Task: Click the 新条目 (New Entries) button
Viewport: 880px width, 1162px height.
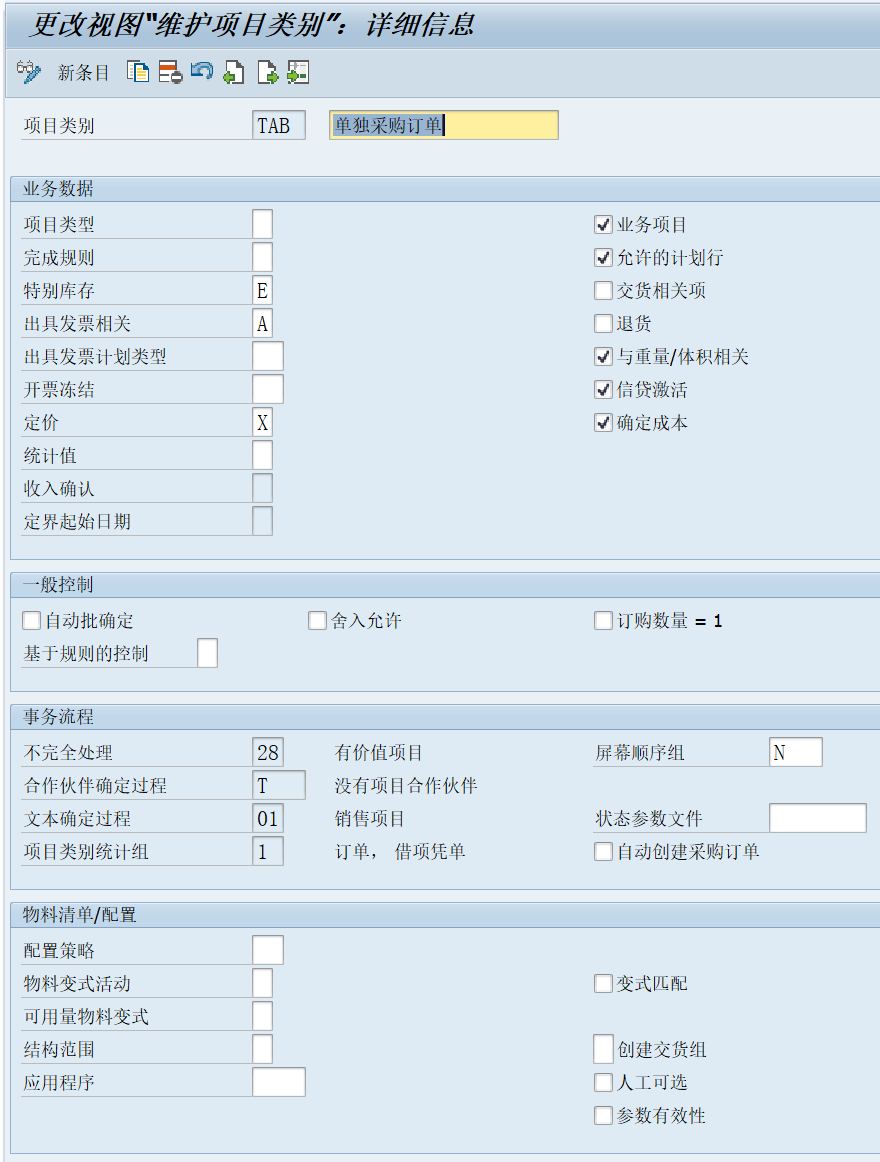Action: [x=83, y=73]
